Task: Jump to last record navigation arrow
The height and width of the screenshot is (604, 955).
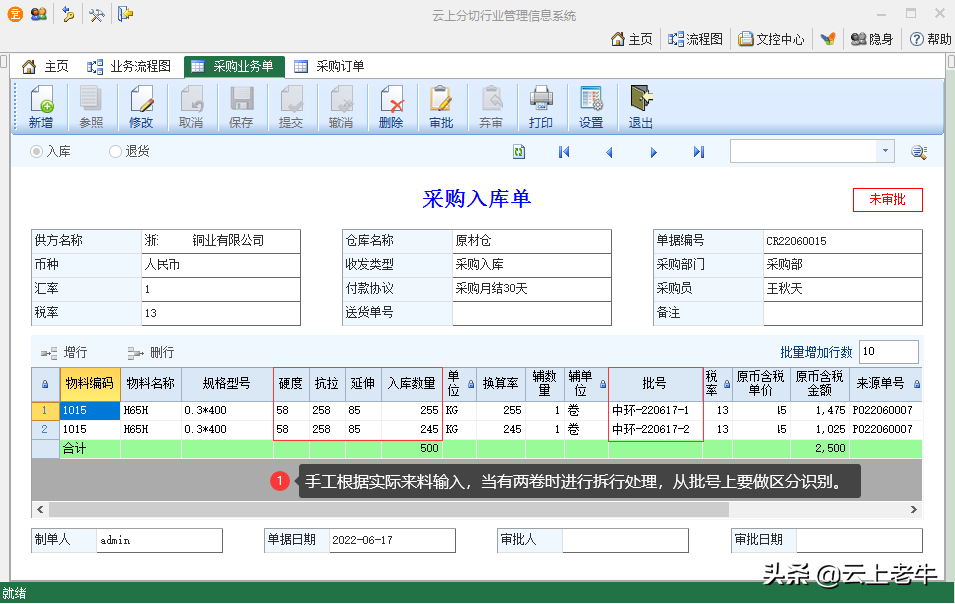Action: click(x=699, y=152)
